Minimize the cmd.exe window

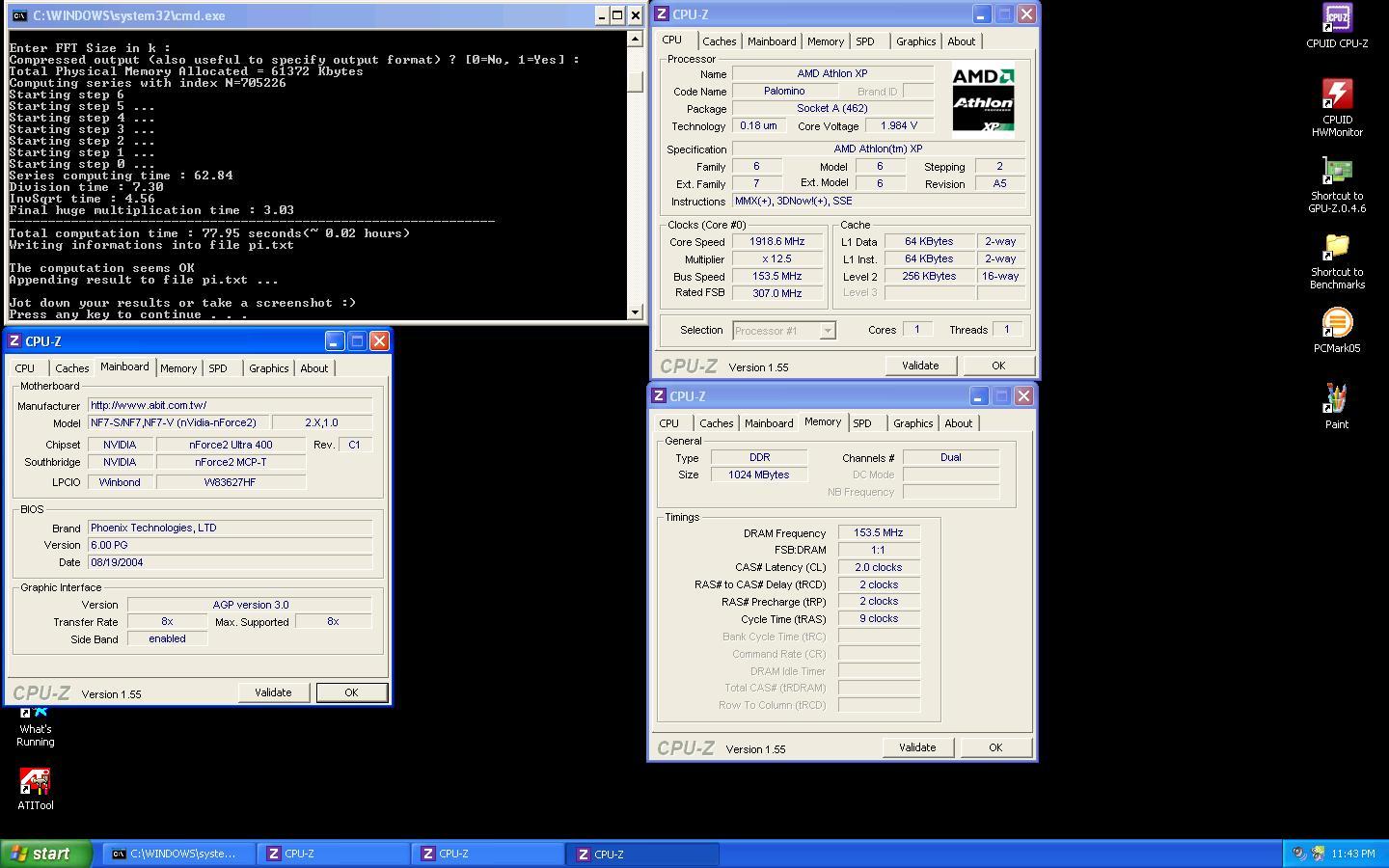(x=601, y=15)
